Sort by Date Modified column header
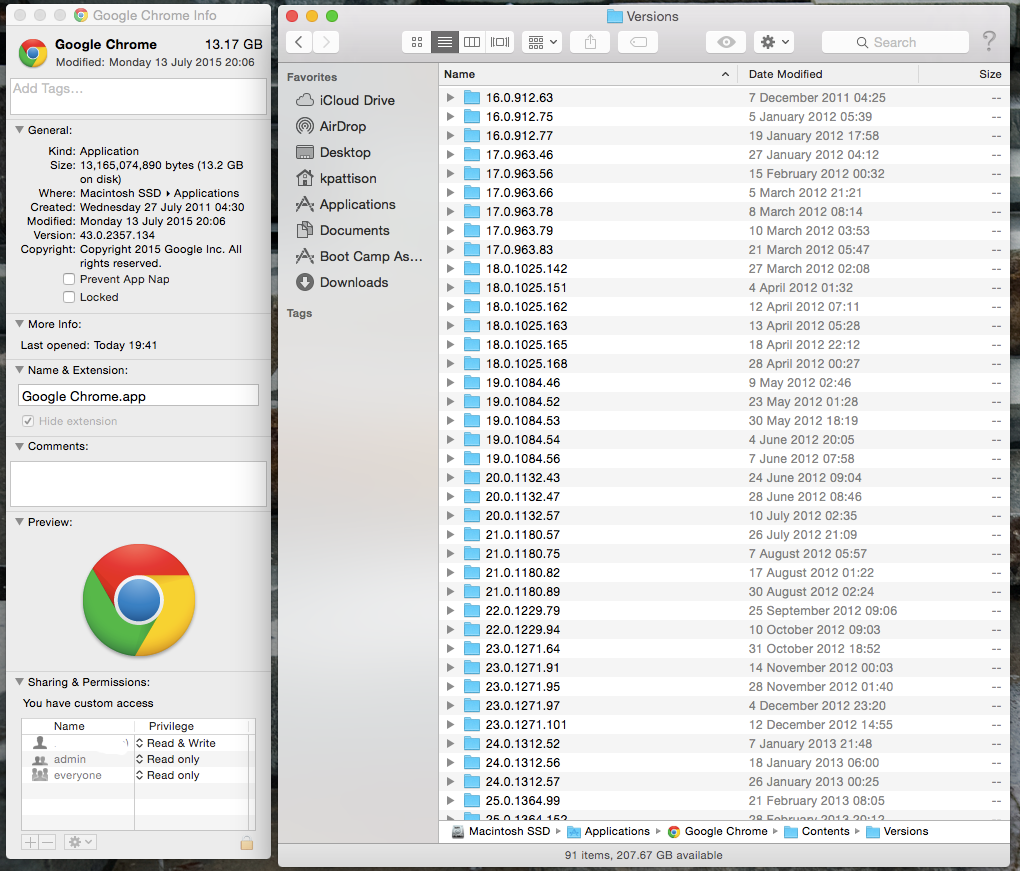This screenshot has width=1020, height=871. tap(827, 74)
